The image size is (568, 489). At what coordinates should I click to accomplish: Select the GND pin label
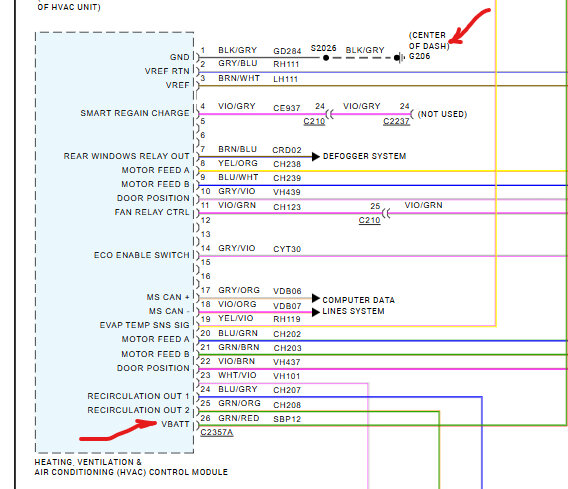coord(180,57)
